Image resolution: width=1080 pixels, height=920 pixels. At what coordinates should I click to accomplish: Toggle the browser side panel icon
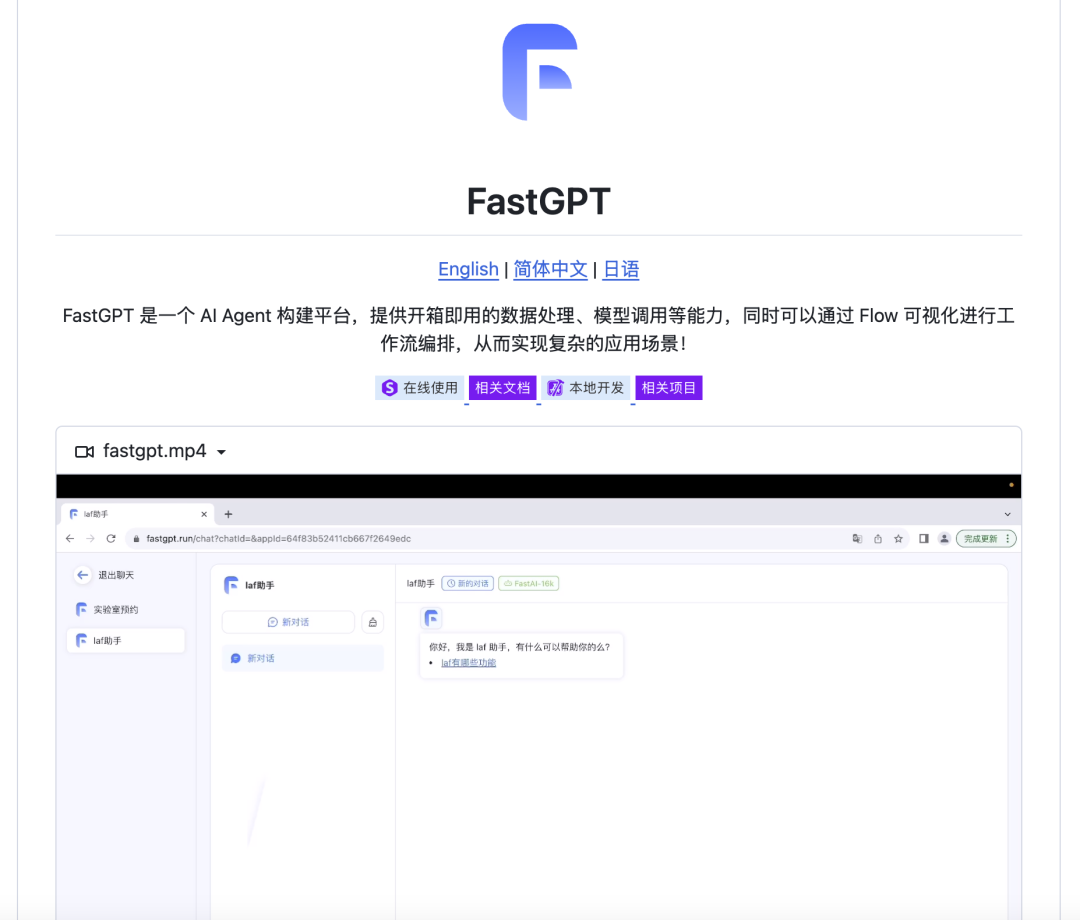[924, 539]
